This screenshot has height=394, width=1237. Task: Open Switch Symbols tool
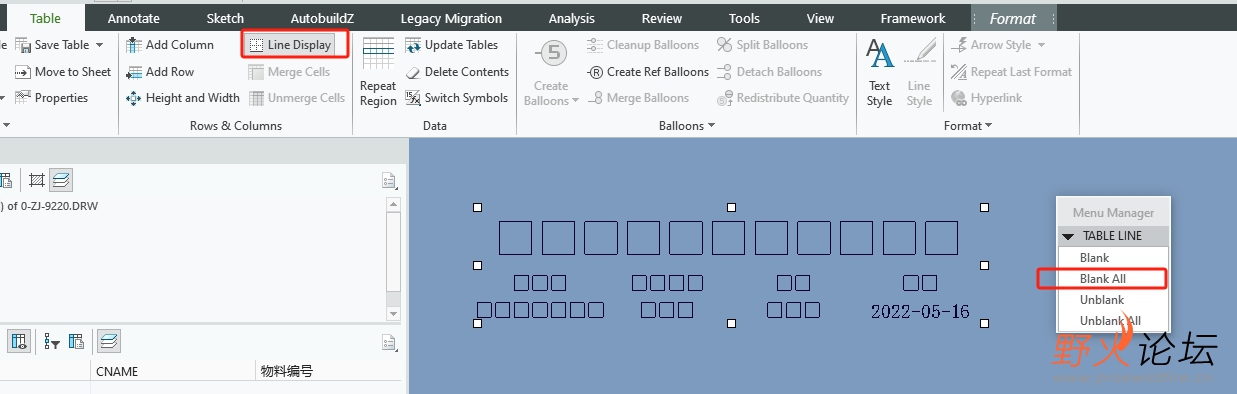[x=457, y=98]
